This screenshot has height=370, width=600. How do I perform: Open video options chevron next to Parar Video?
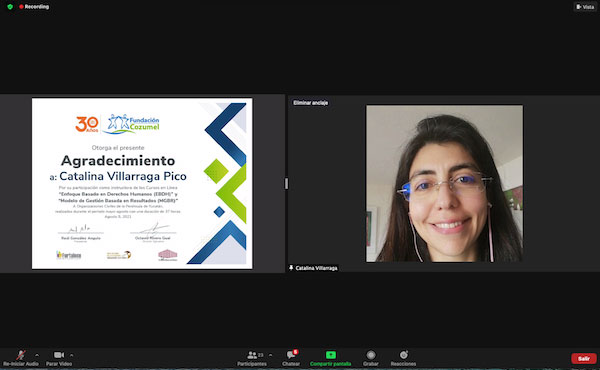(x=72, y=355)
